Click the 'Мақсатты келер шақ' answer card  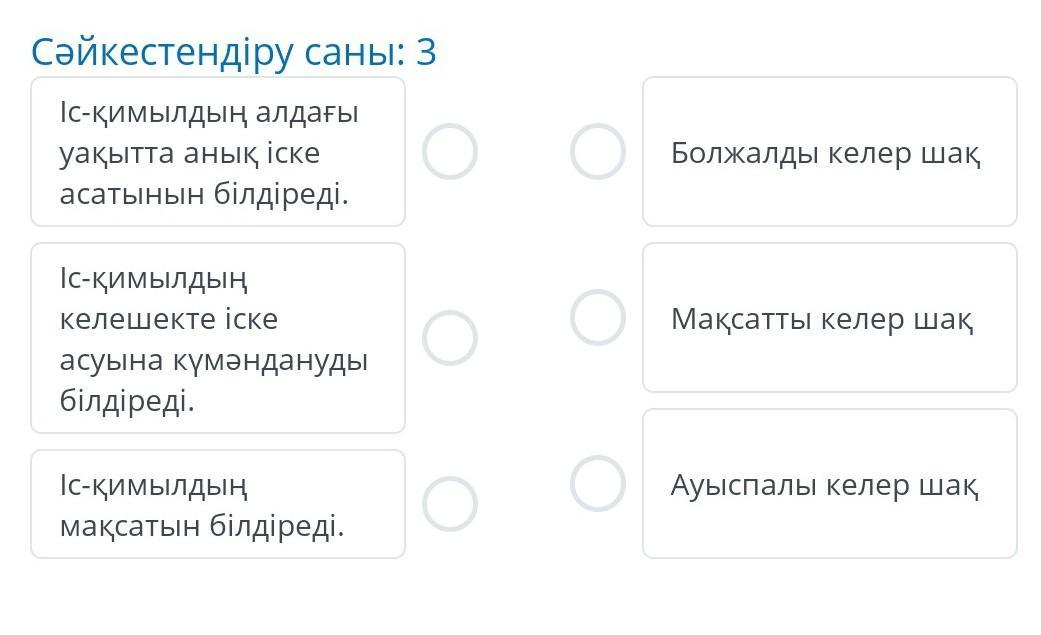830,318
